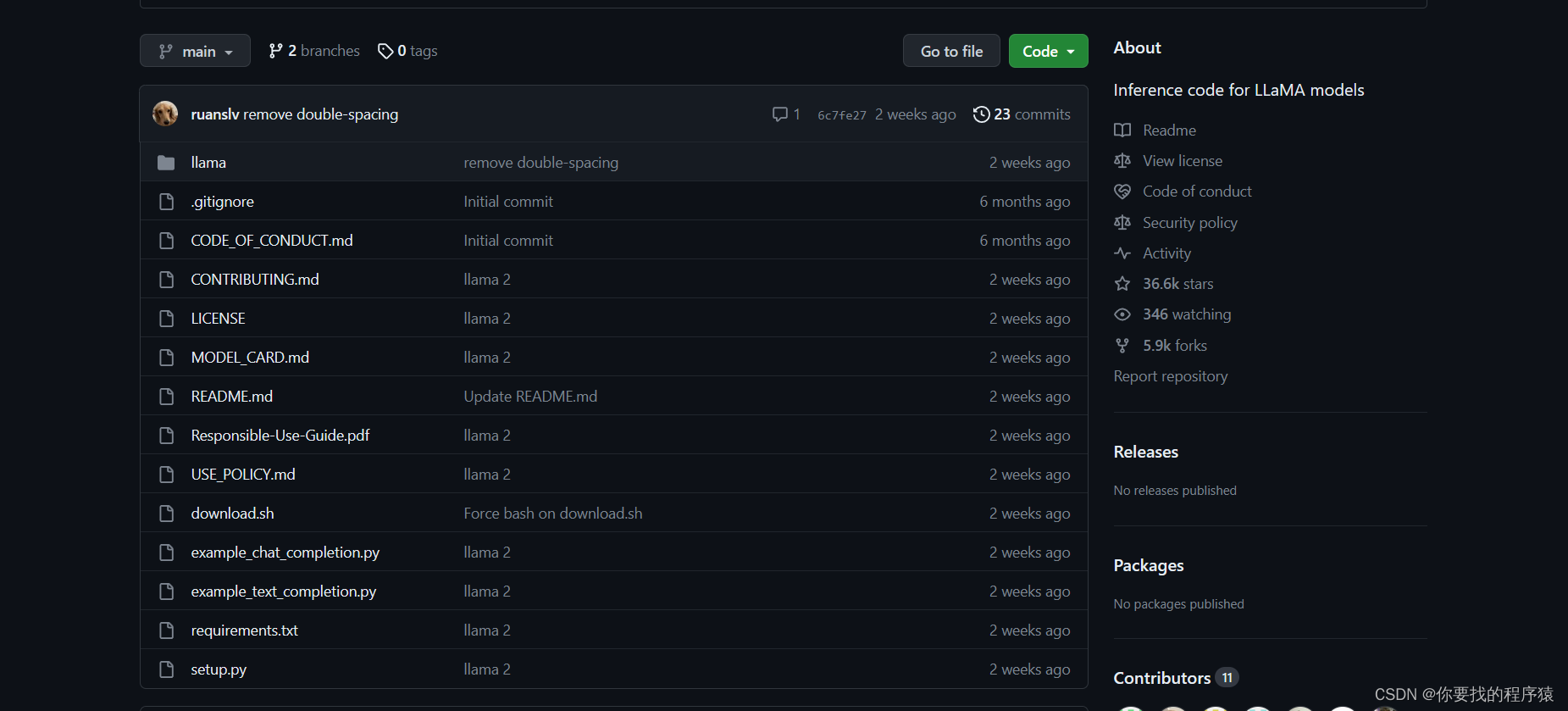Image resolution: width=1568 pixels, height=711 pixels.
Task: Click the Readme book icon
Action: tap(1122, 130)
